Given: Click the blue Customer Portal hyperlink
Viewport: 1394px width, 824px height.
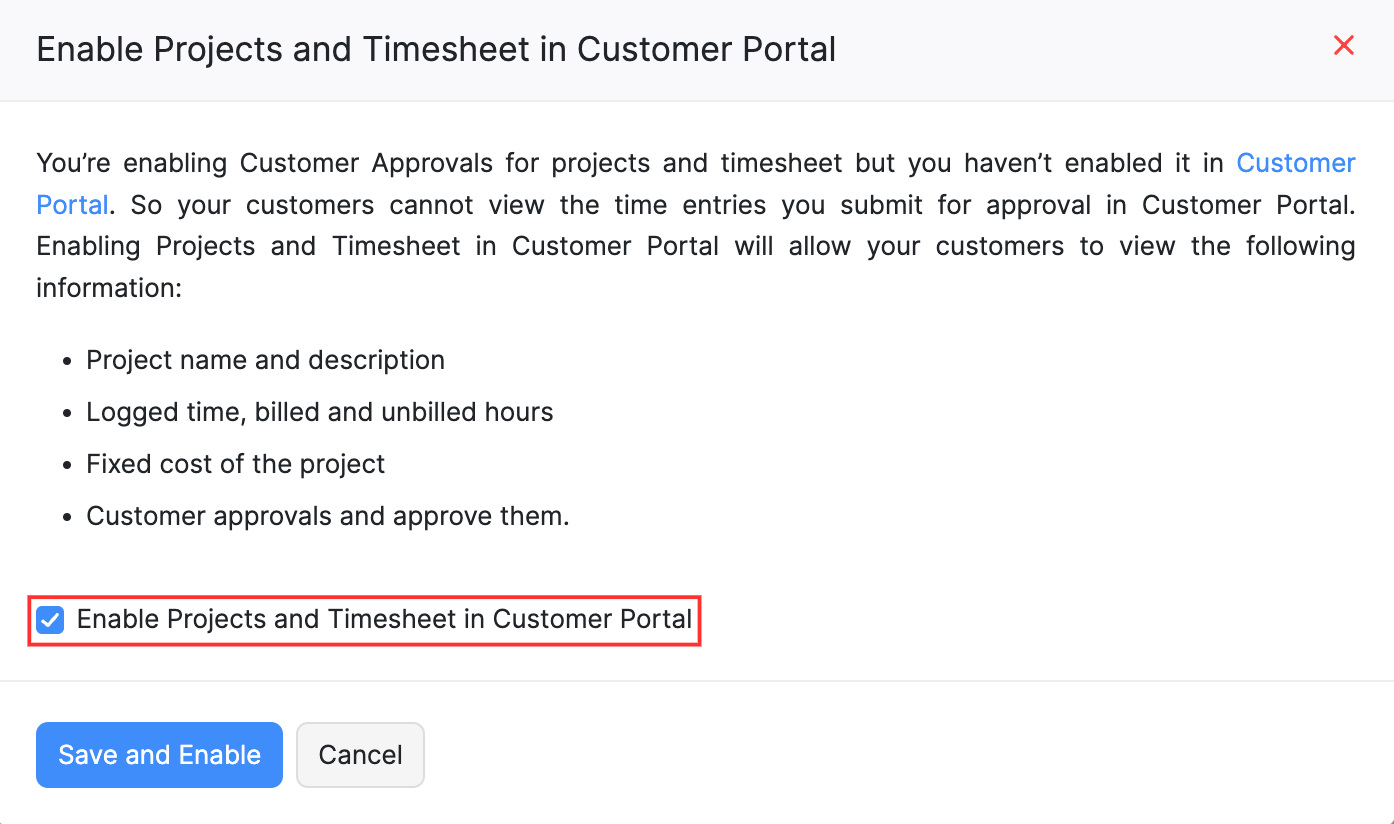Looking at the screenshot, I should pos(1296,163).
